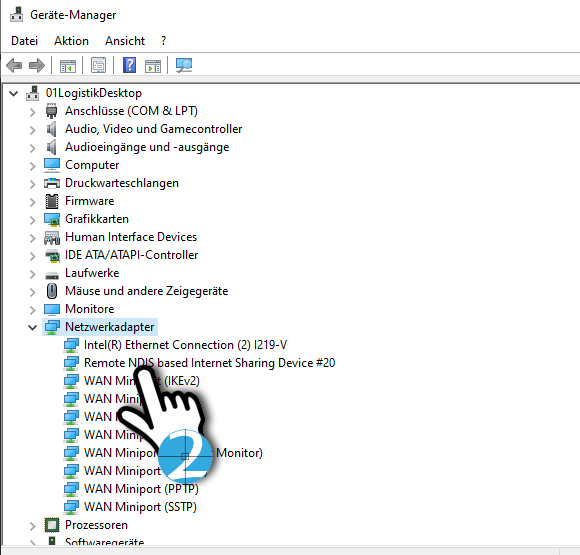Viewport: 580px width, 555px height.
Task: Open the blue Help question mark icon
Action: 129,65
